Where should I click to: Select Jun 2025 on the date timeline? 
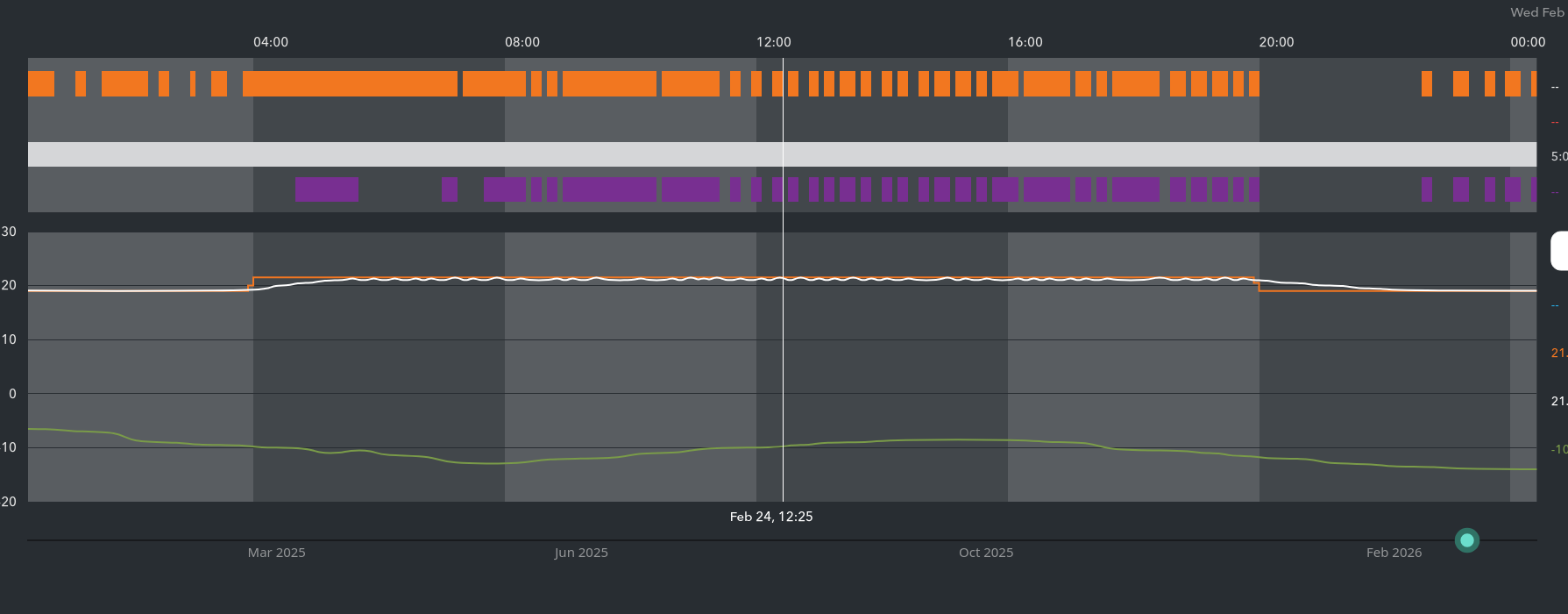tap(580, 553)
